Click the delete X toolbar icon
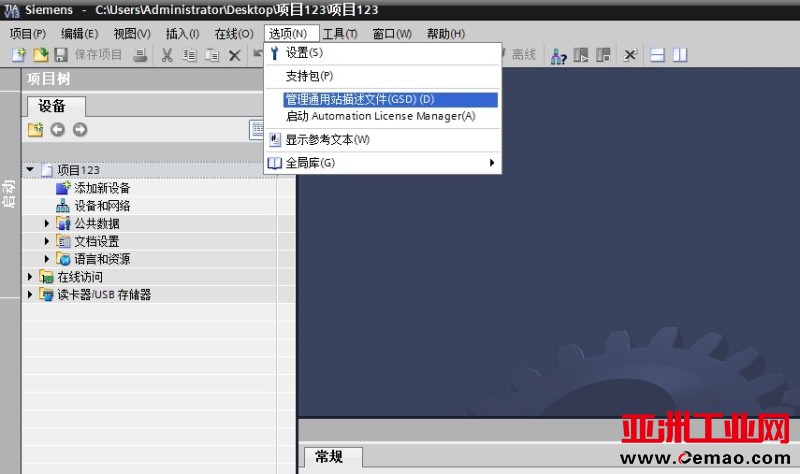 click(234, 55)
